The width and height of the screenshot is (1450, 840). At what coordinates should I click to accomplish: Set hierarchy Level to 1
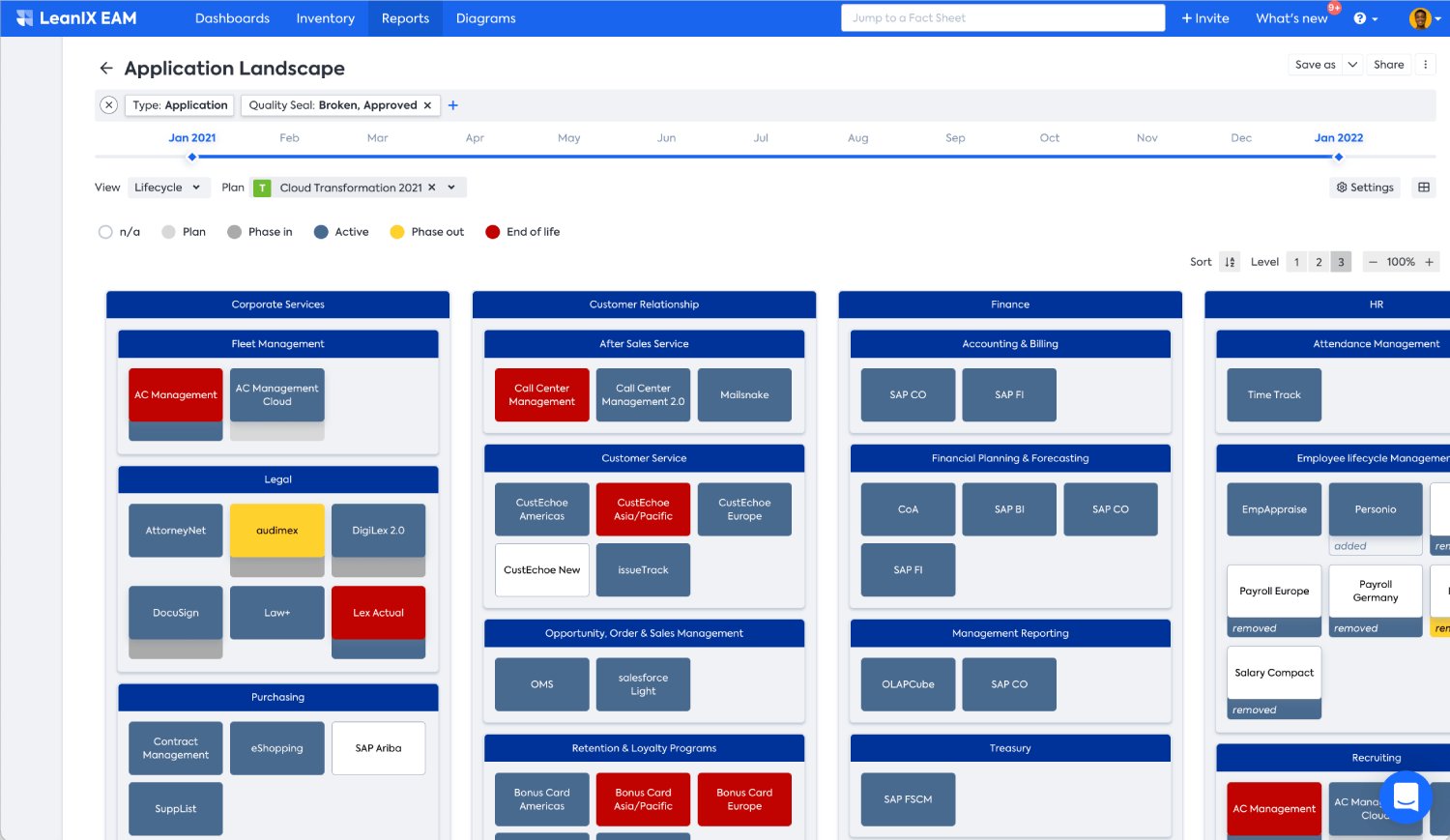pos(1296,262)
